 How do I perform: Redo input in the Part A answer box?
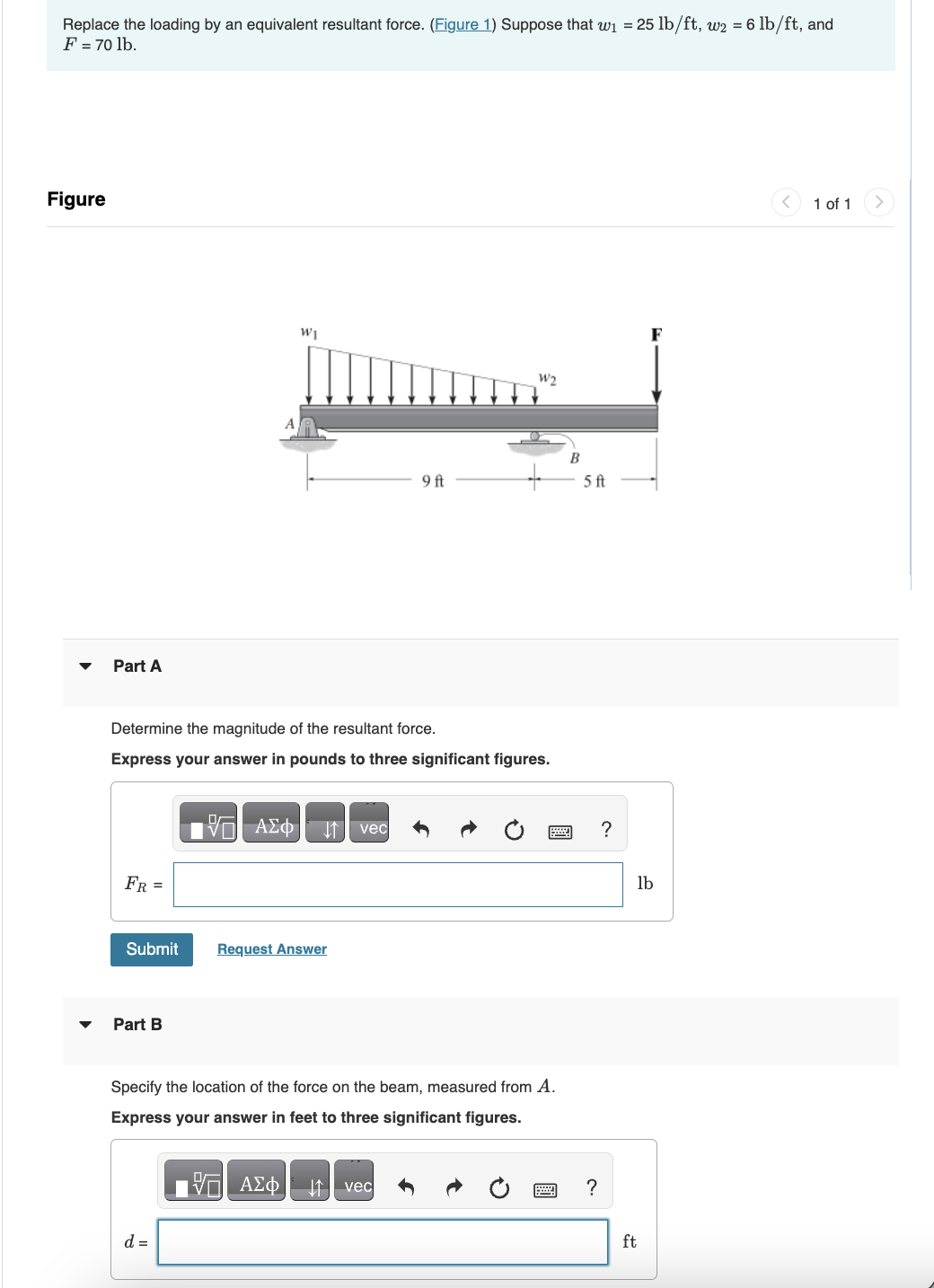pyautogui.click(x=468, y=829)
